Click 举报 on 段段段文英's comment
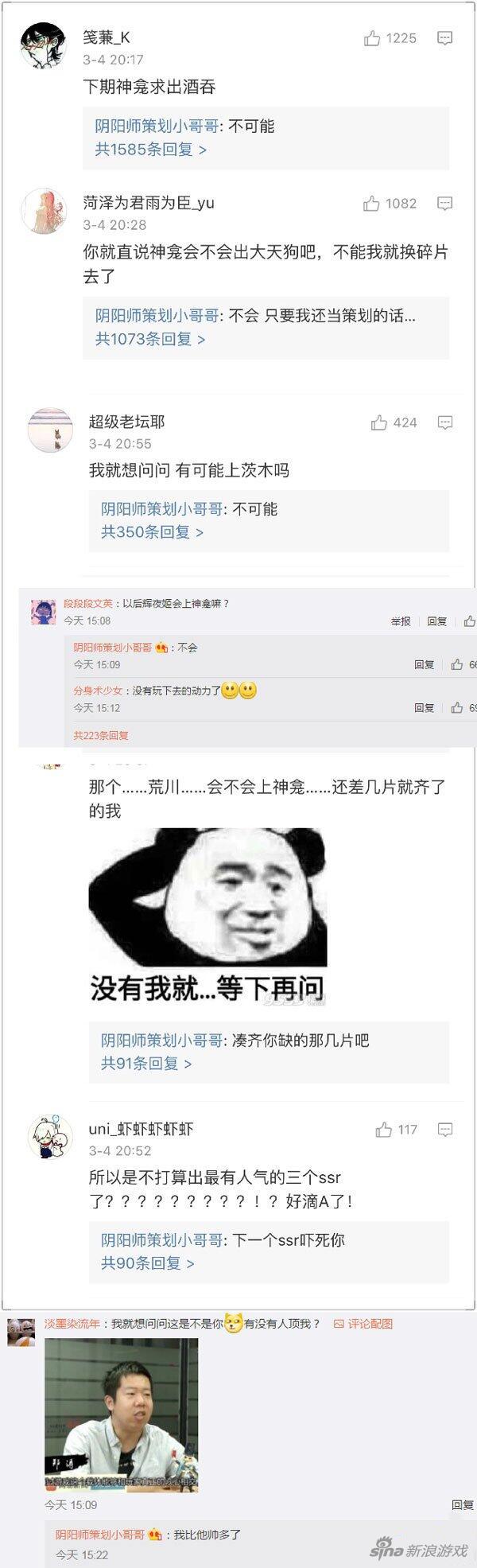Screen dimensions: 477x1568 pos(401,621)
